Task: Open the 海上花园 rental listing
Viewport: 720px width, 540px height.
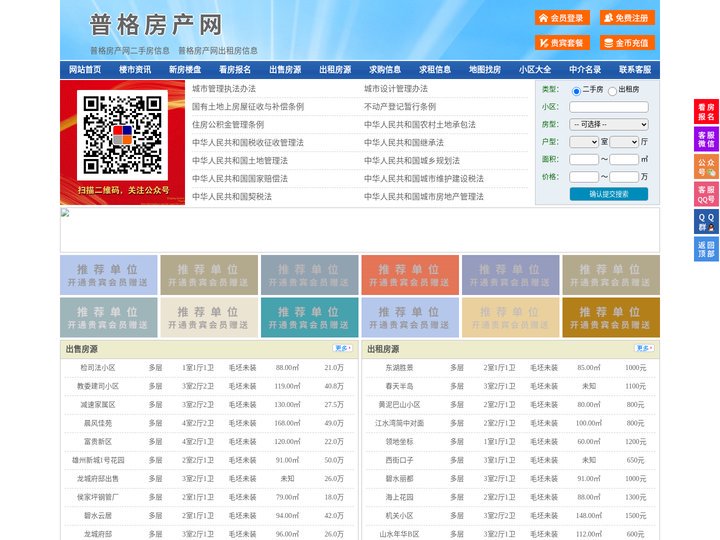Action: [x=399, y=497]
